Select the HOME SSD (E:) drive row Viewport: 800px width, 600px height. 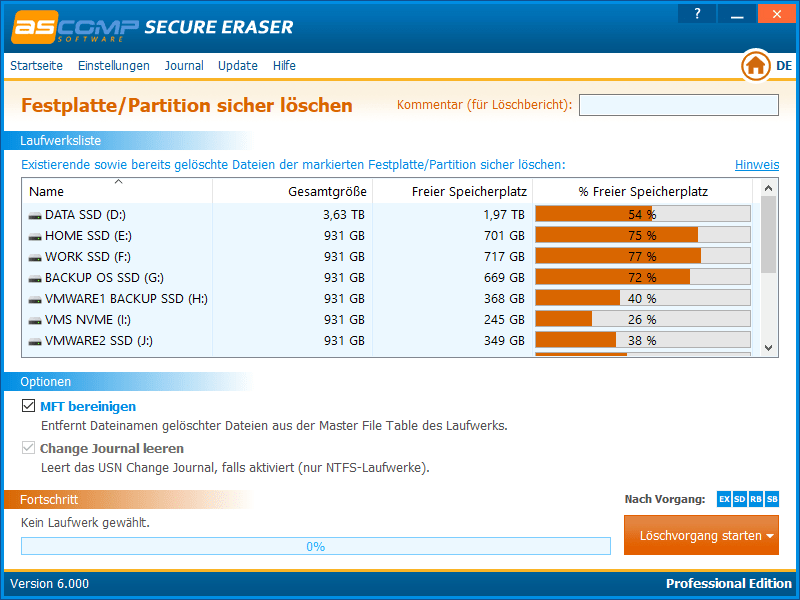pyautogui.click(x=88, y=236)
